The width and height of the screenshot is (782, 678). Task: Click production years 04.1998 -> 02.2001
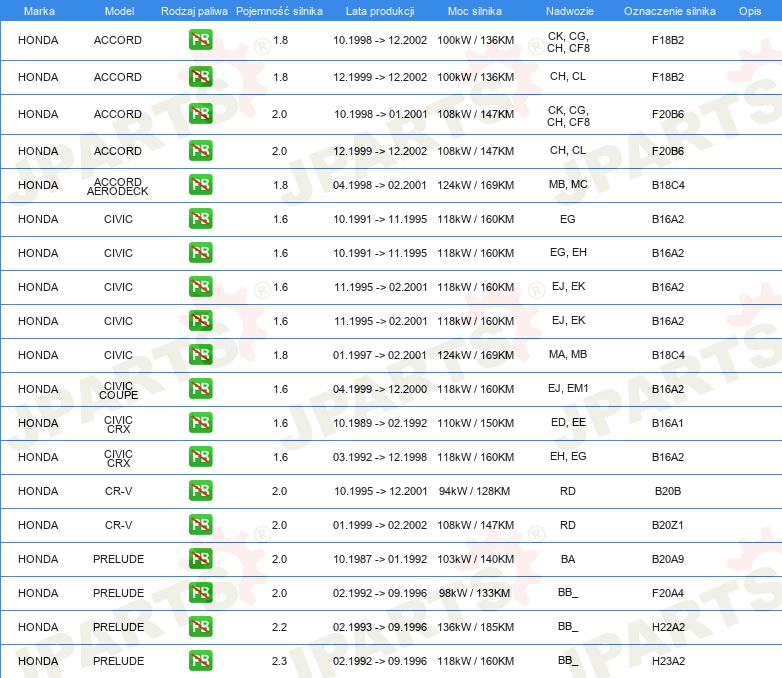tap(380, 185)
